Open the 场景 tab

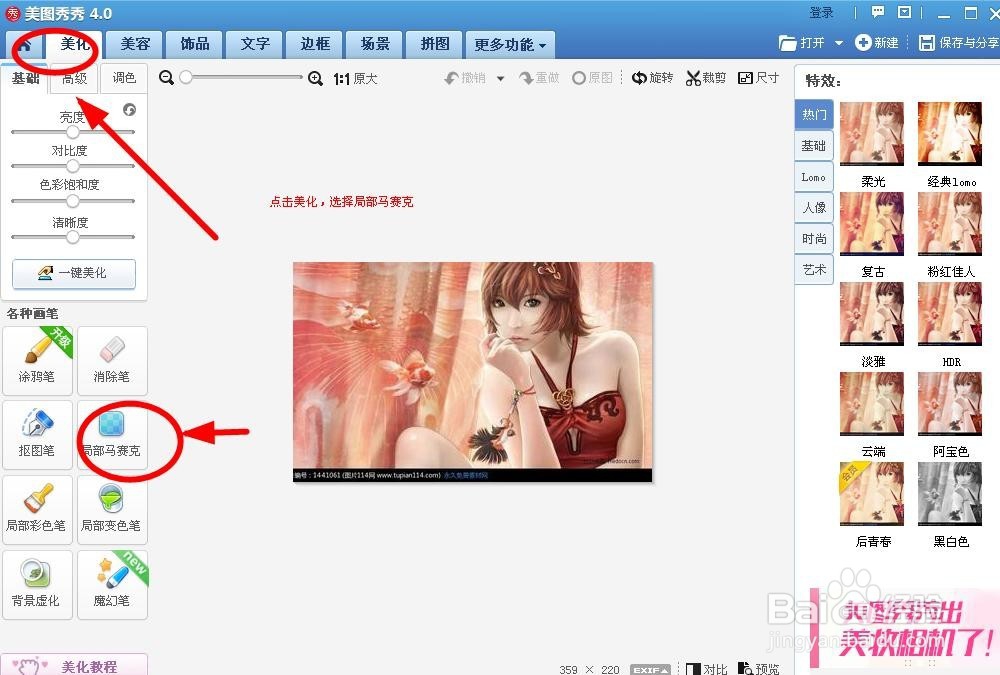(374, 44)
